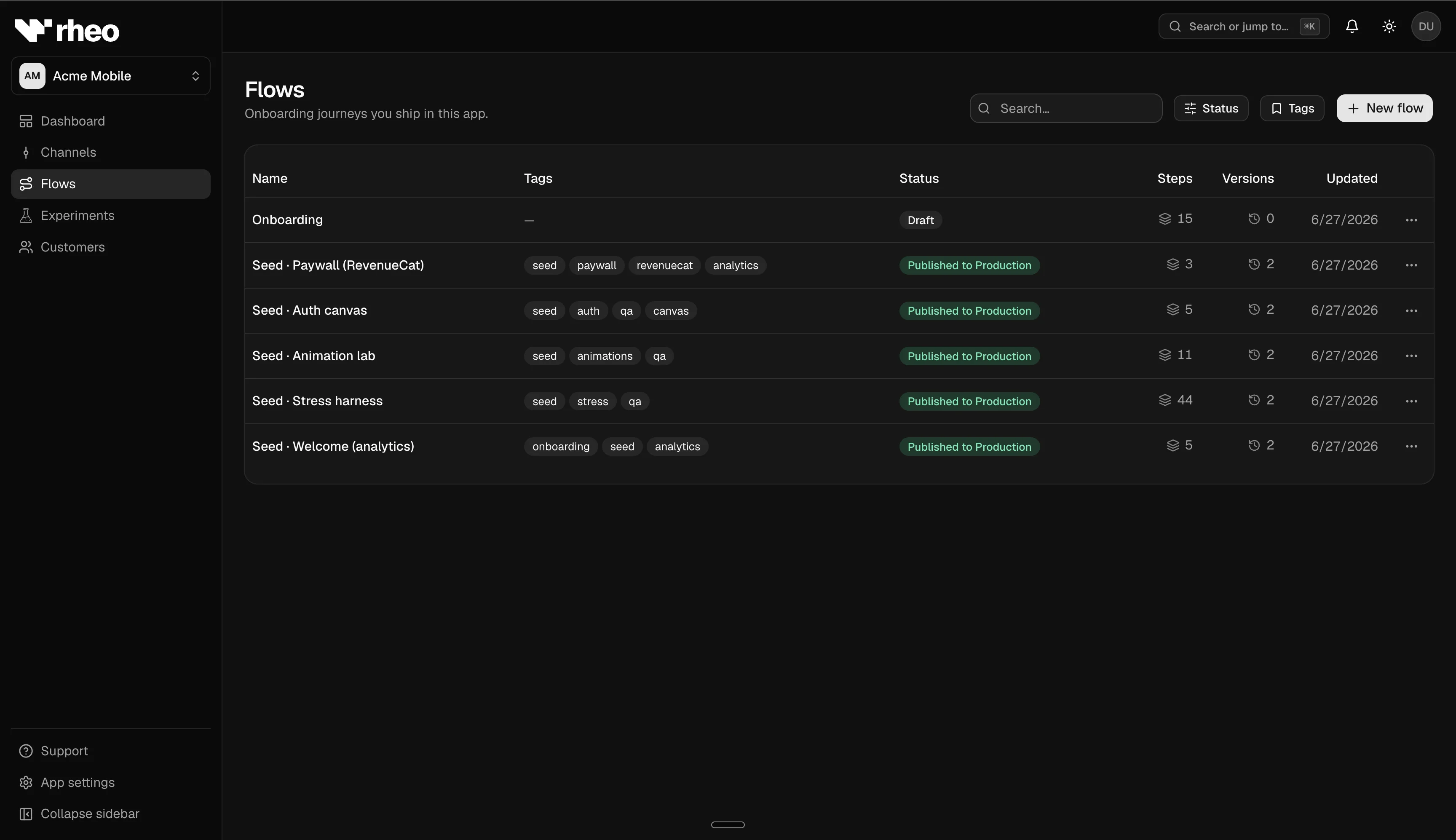The image size is (1456, 840).
Task: Click the Versions column header
Action: pos(1248,178)
